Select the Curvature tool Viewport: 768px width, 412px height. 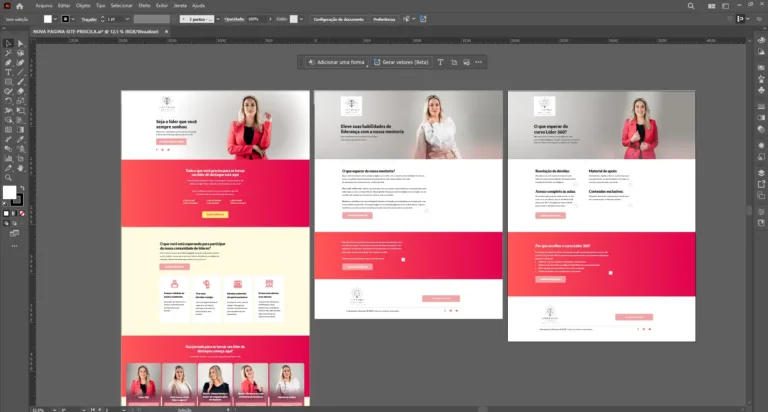pyautogui.click(x=21, y=63)
